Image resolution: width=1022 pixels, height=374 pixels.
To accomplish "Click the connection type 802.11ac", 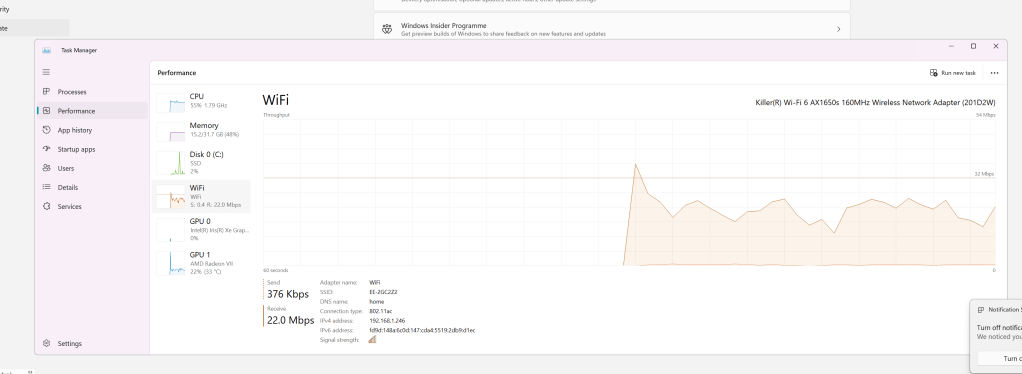I will point(381,311).
